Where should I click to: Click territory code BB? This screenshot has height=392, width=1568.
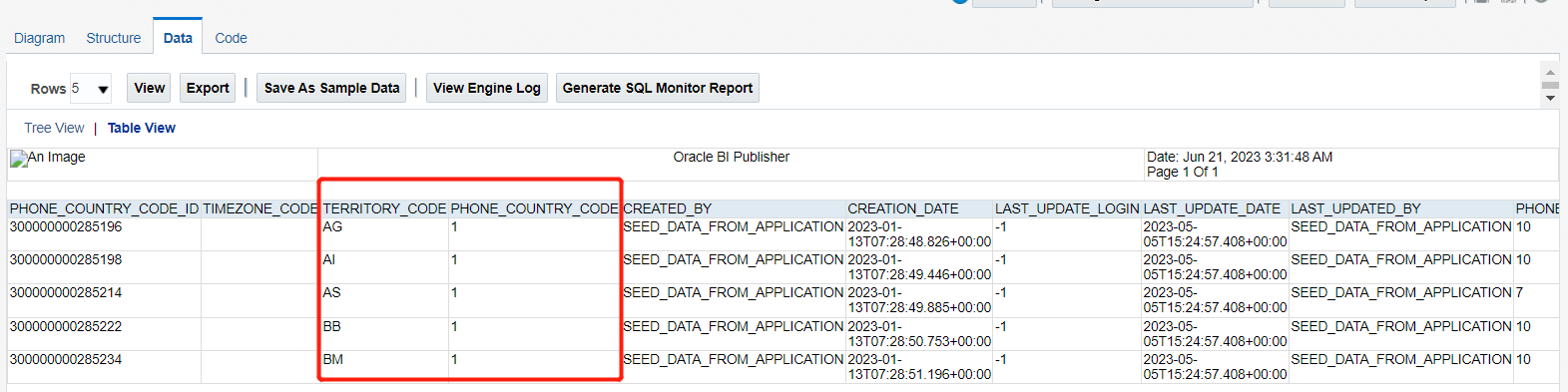pos(332,326)
